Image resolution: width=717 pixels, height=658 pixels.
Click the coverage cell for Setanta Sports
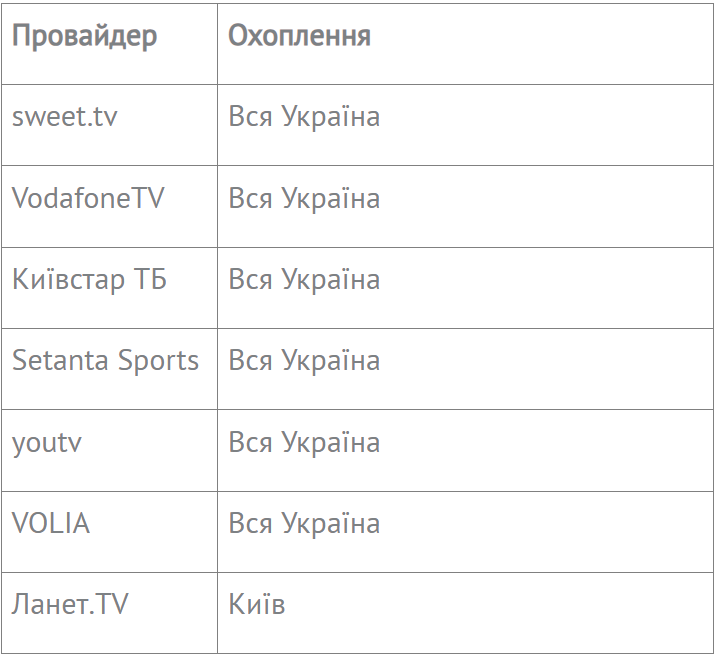pos(304,361)
